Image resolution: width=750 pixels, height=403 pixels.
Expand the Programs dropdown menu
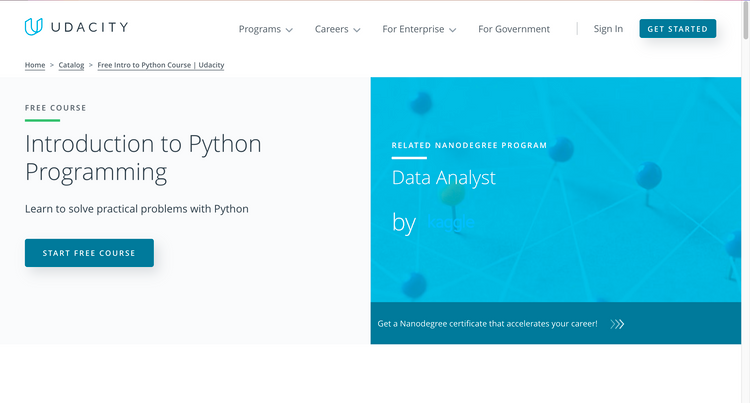(x=265, y=29)
